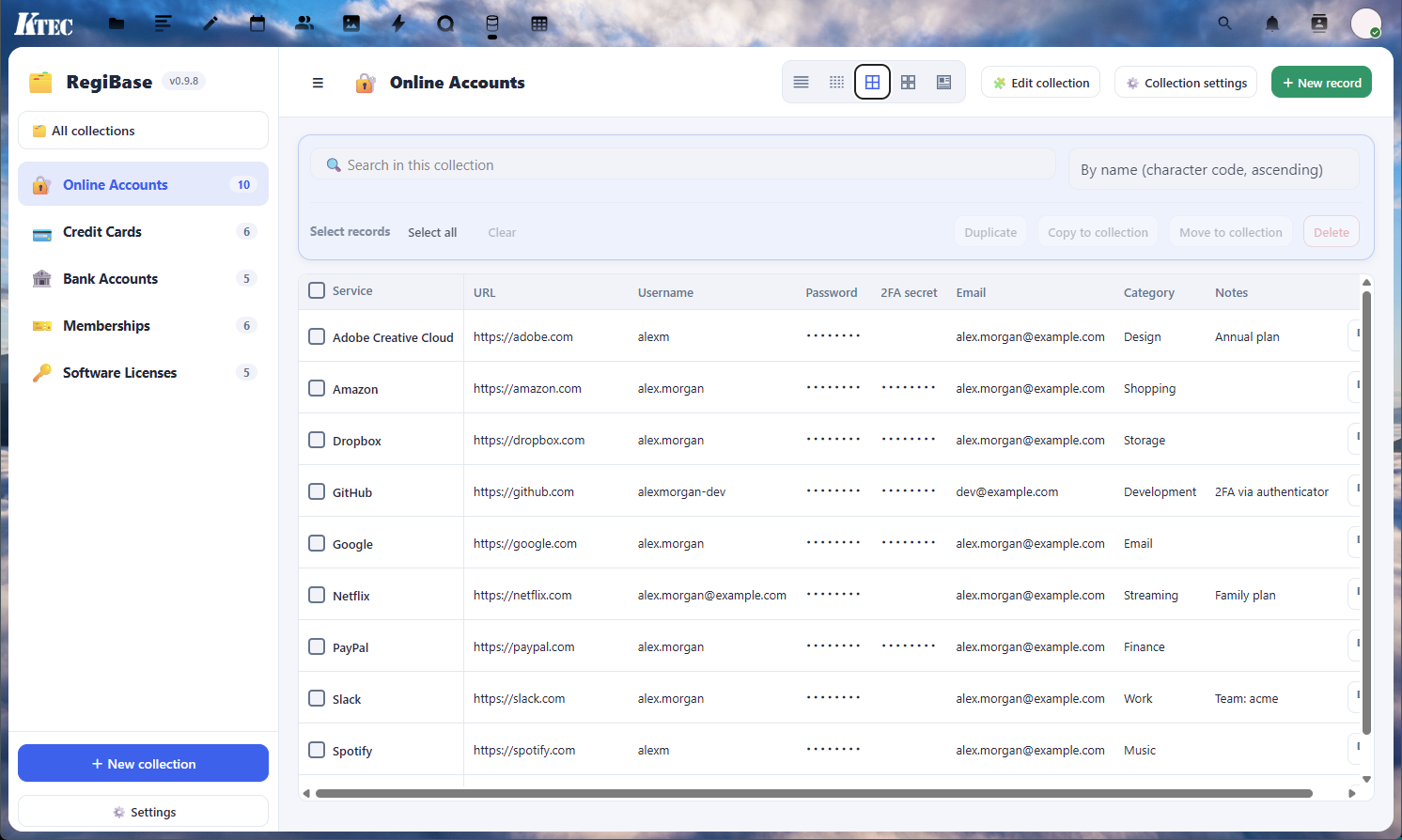Open the text lines icon in top bar
The height and width of the screenshot is (840, 1402).
(164, 23)
